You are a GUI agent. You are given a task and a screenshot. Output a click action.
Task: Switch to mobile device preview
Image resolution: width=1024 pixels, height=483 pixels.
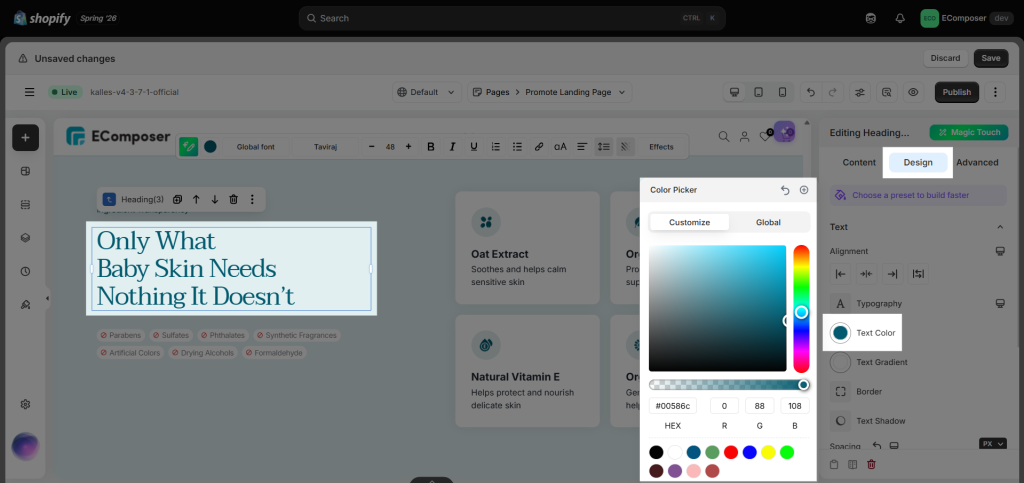pos(782,92)
